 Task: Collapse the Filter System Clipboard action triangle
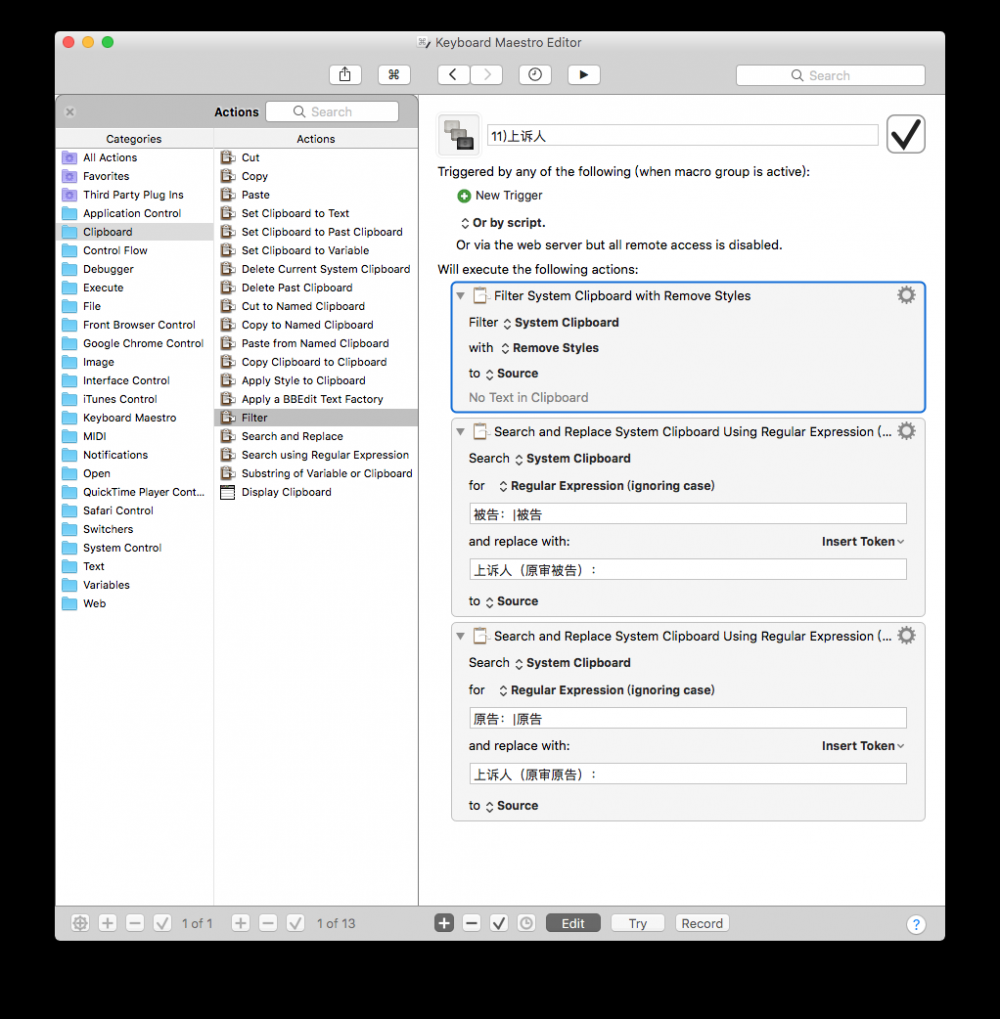tap(460, 295)
